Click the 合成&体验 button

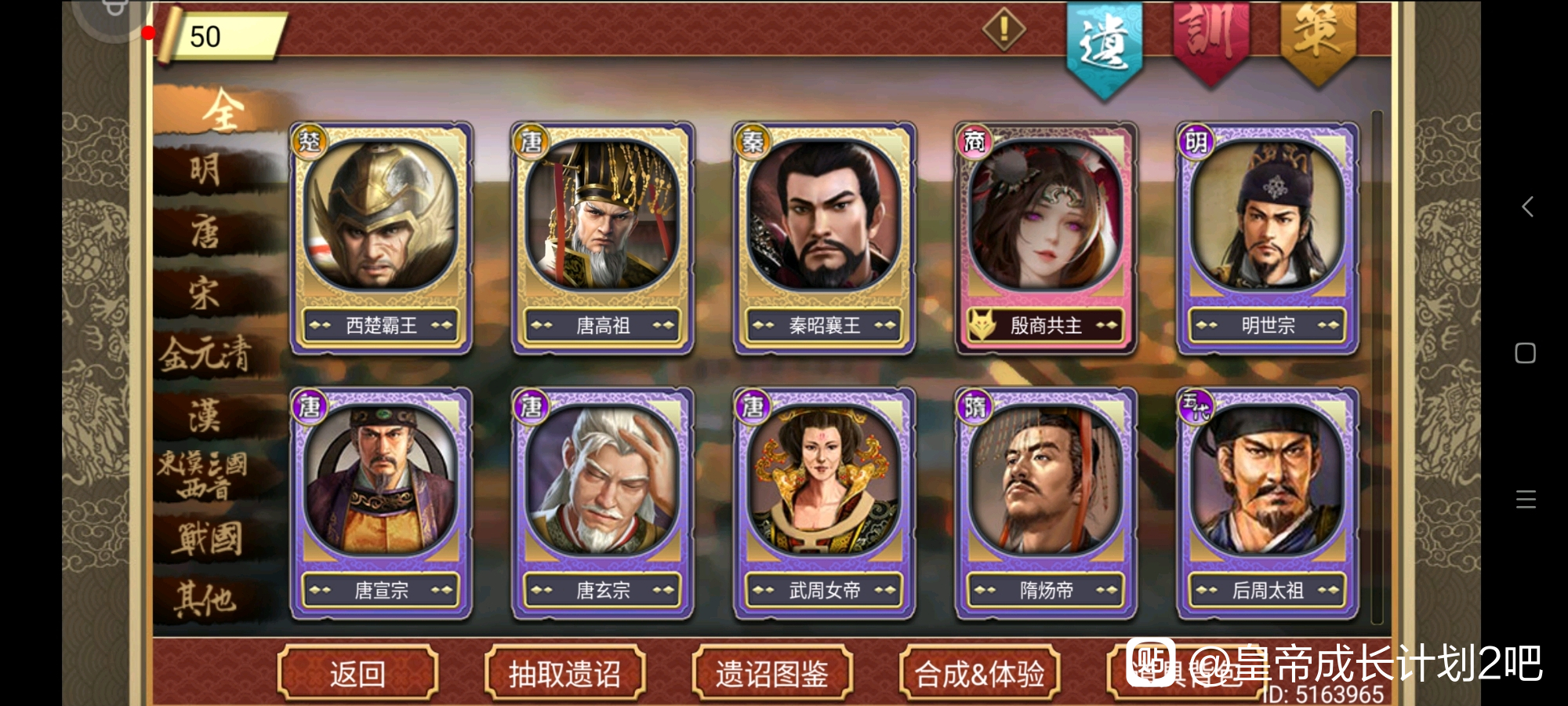[980, 673]
